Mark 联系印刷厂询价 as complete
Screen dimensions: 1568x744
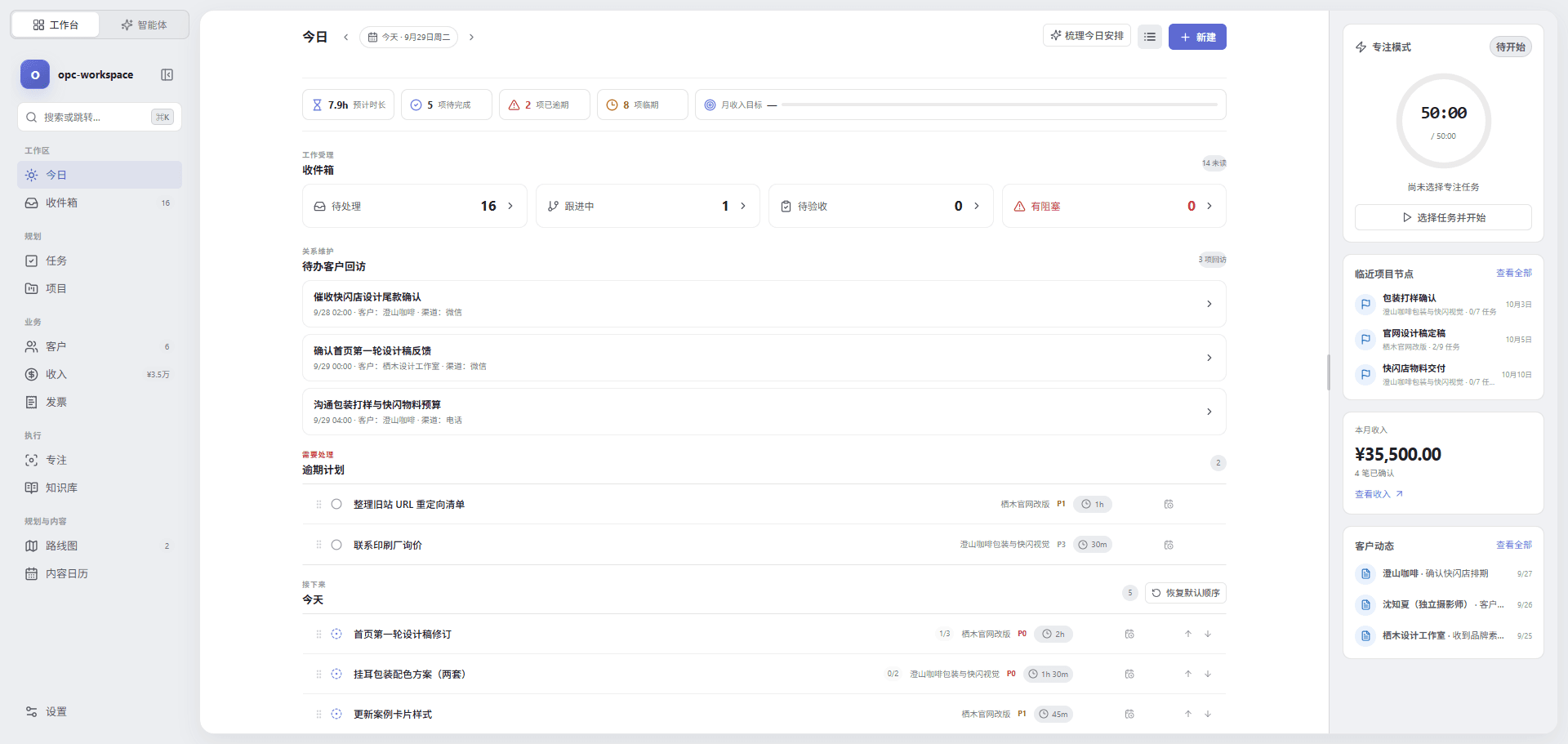[x=336, y=545]
